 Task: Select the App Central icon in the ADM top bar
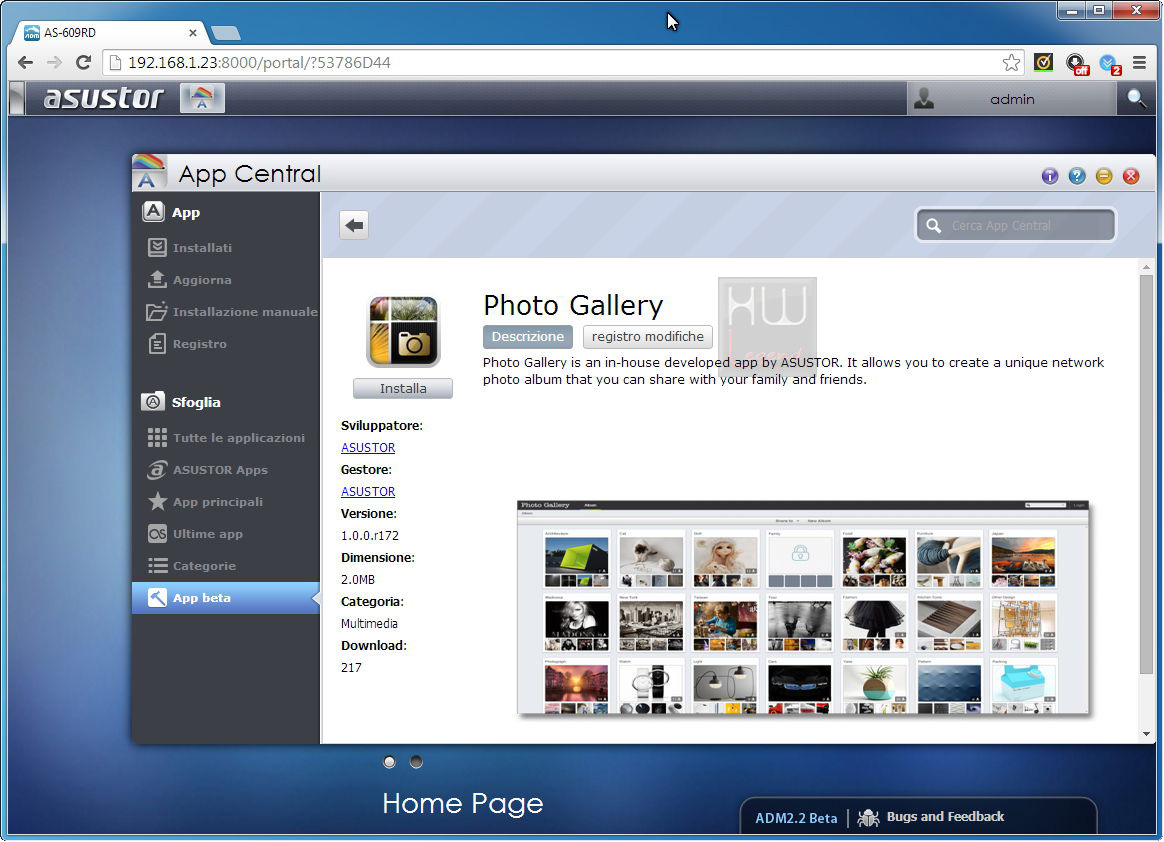point(202,98)
